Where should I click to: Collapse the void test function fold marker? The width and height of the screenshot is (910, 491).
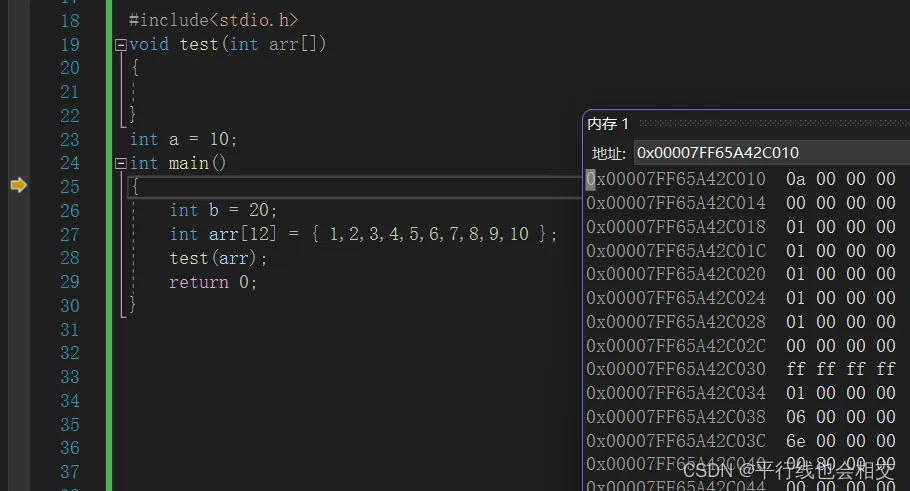click(x=121, y=45)
